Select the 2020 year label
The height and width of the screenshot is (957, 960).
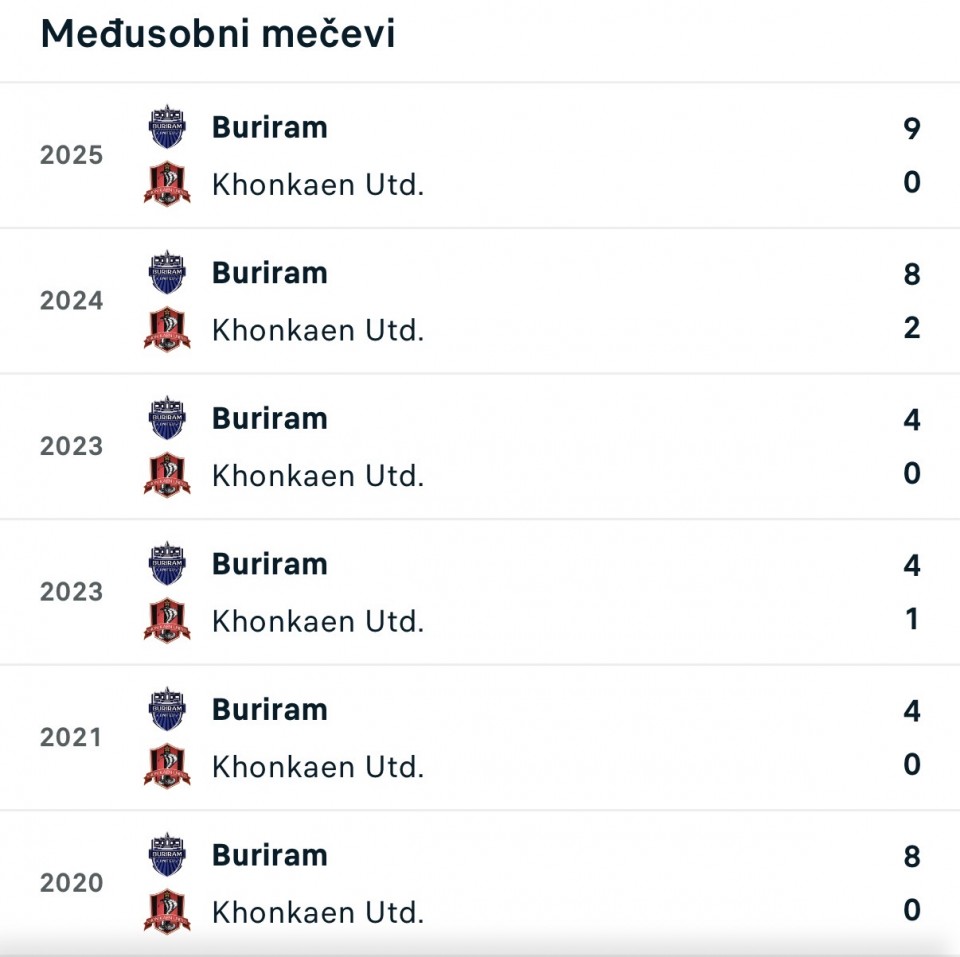coord(72,883)
